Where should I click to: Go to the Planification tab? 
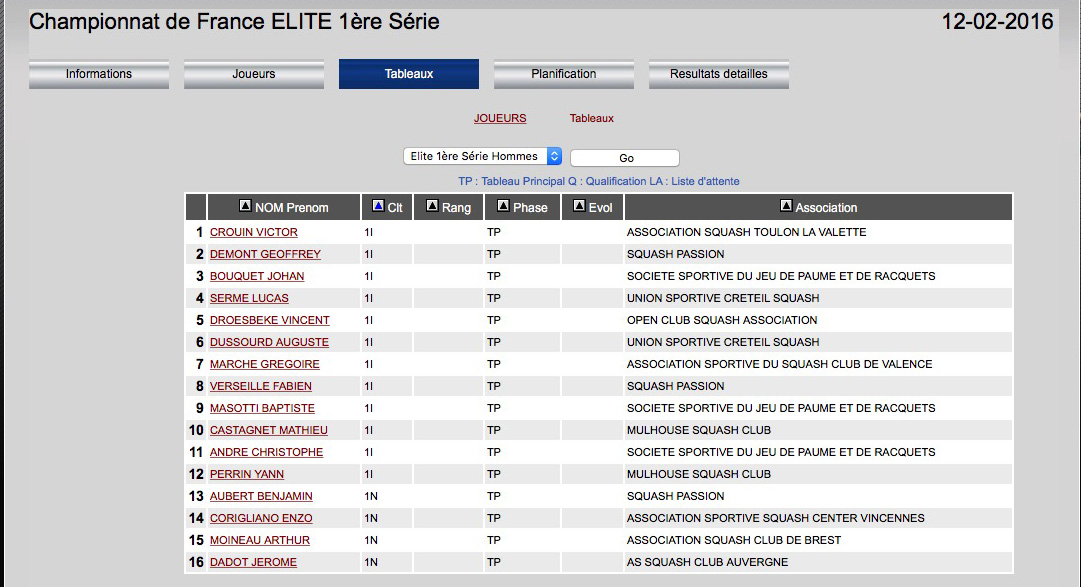click(564, 74)
